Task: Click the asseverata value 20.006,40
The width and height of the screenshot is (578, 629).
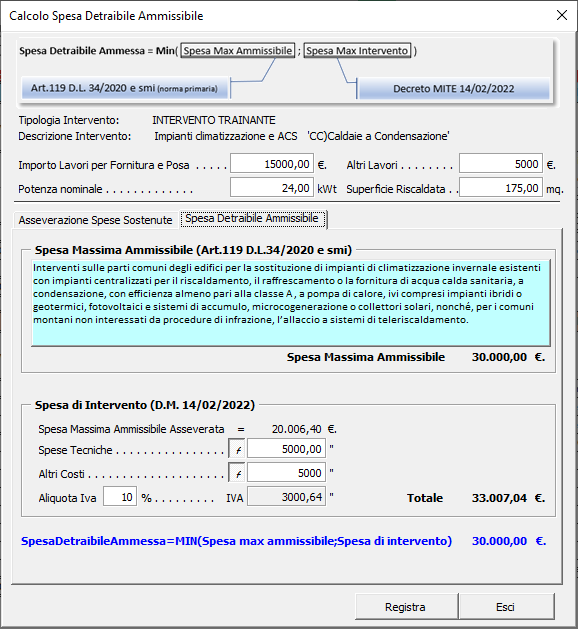Action: click(296, 429)
